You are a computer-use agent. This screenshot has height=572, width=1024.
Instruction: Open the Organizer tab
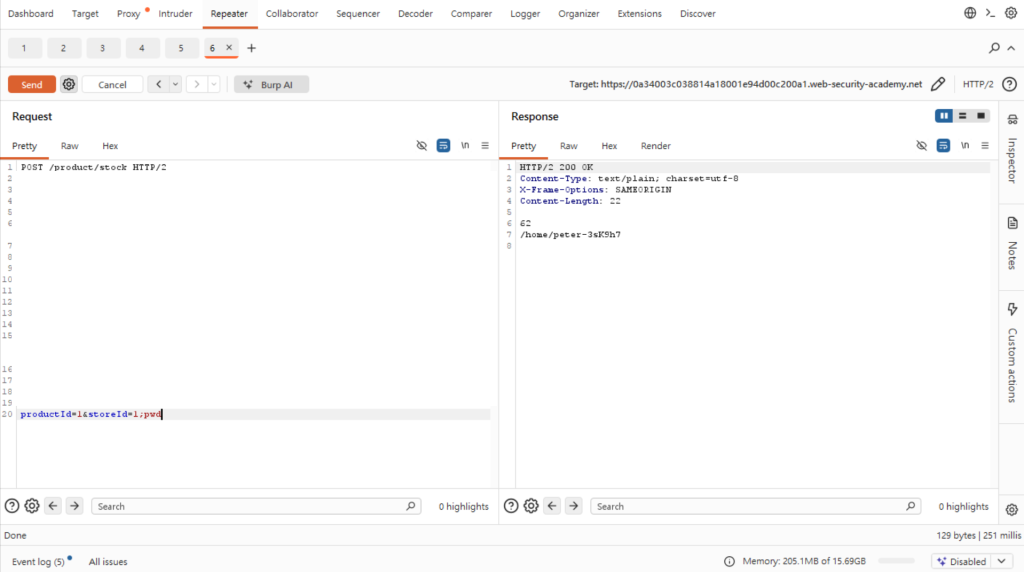coord(579,14)
